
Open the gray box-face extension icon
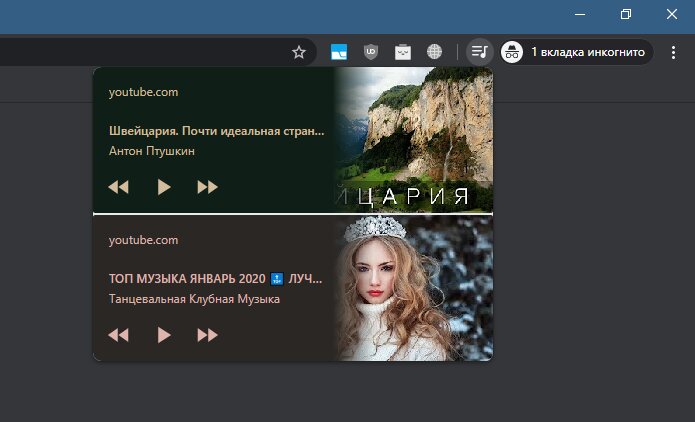[402, 52]
